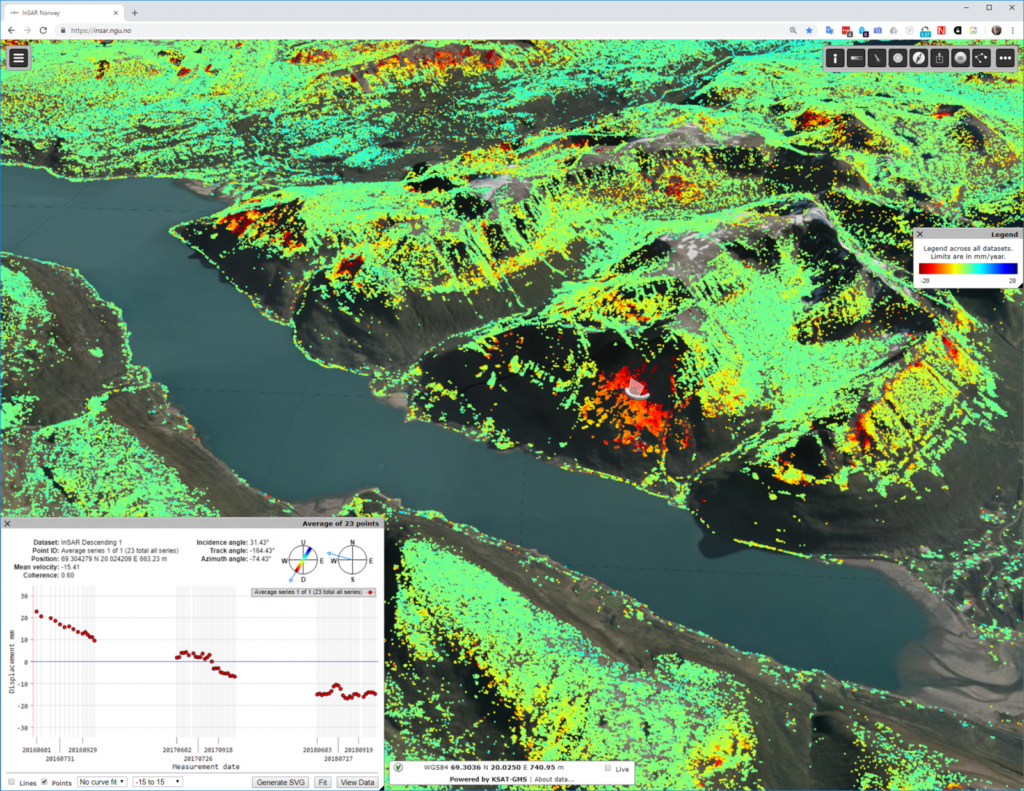
Task: Click the circular target tool icon
Action: pyautogui.click(x=897, y=58)
